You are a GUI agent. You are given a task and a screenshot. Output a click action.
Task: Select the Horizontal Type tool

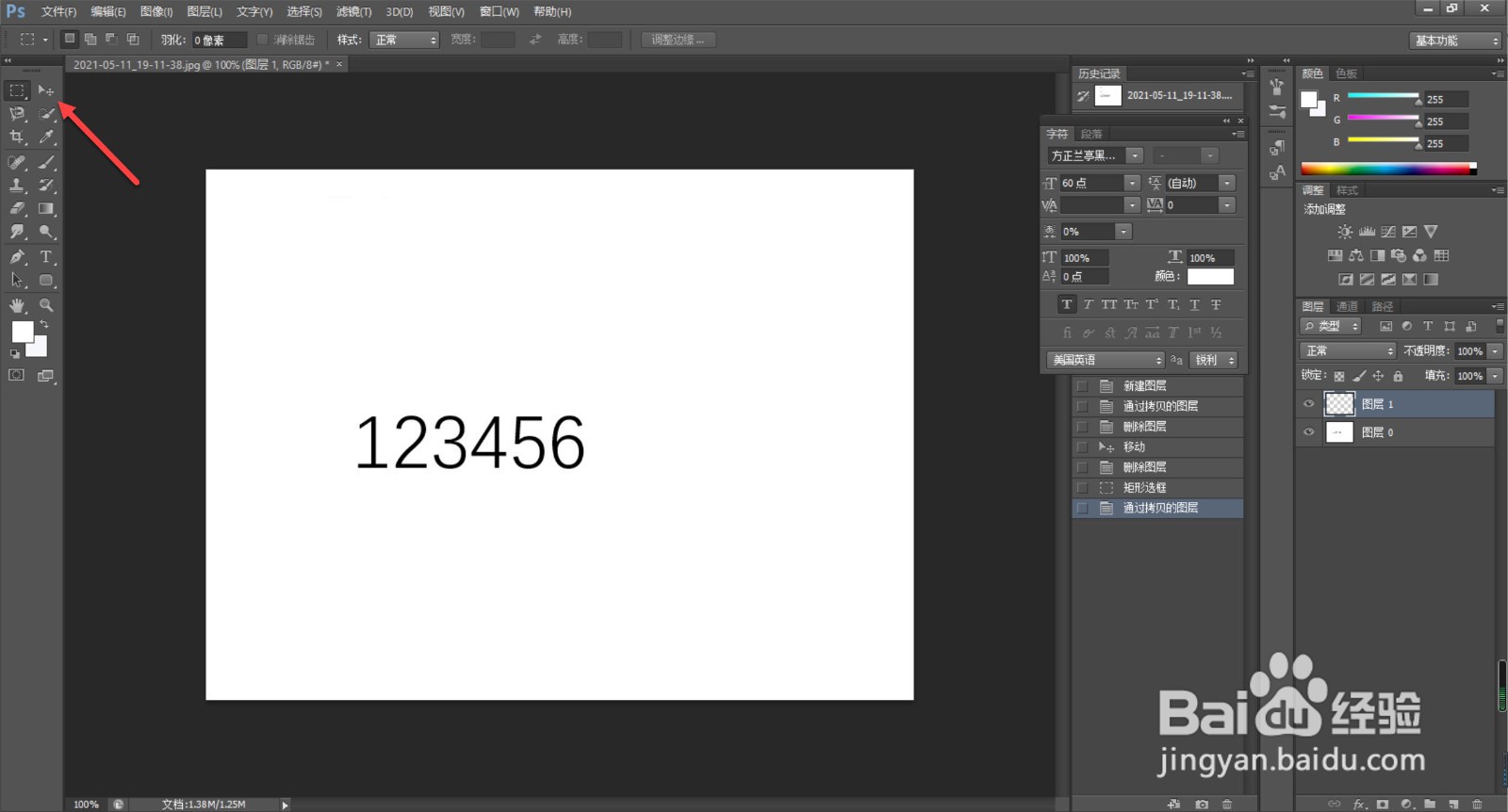pyautogui.click(x=46, y=256)
